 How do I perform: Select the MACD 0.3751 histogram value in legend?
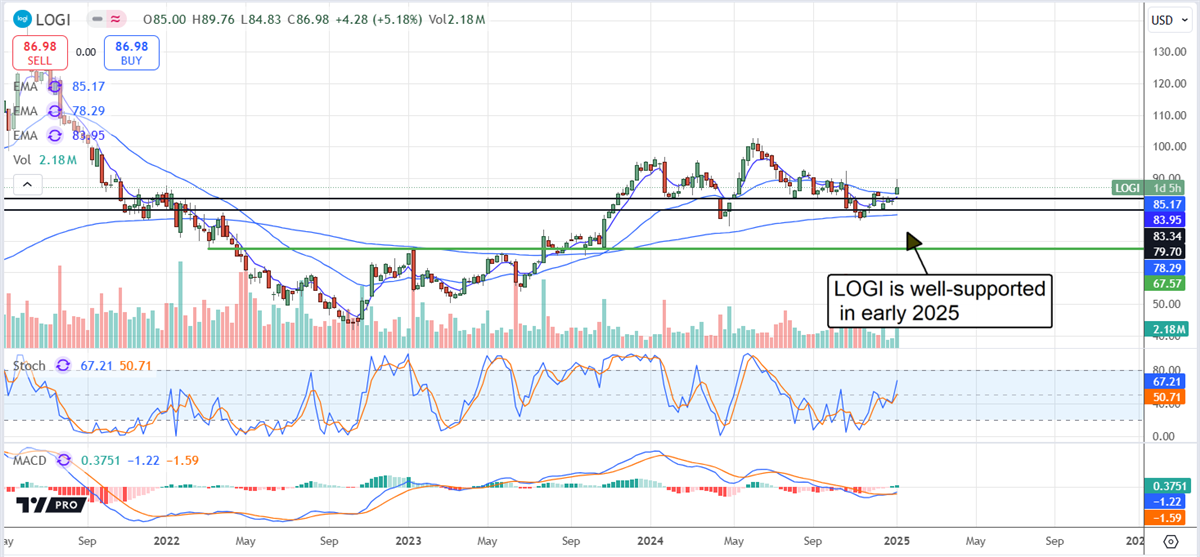pos(102,460)
